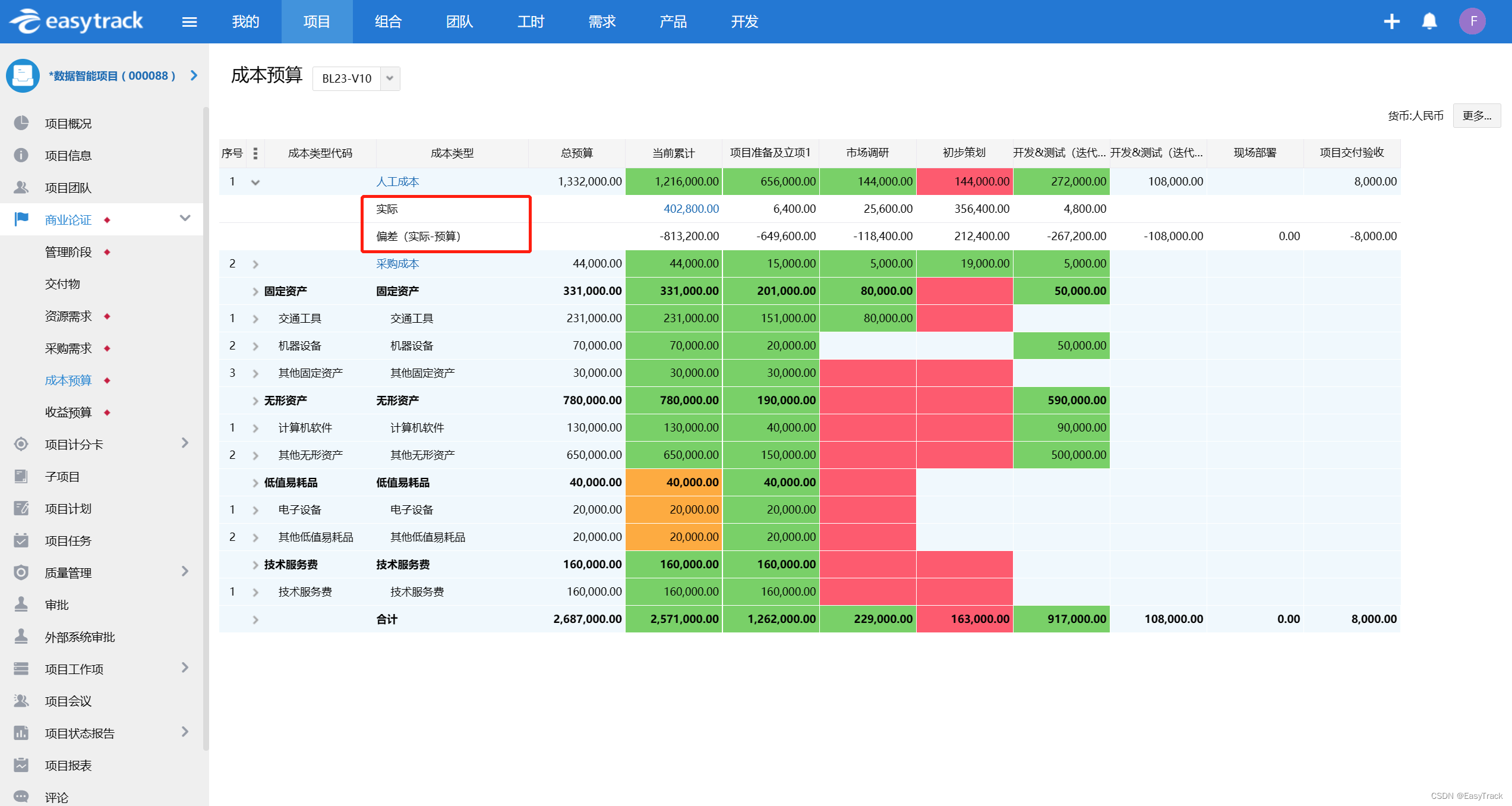Click the 项目计划 edit icon in sidebar
This screenshot has height=806, width=1512.
click(21, 508)
